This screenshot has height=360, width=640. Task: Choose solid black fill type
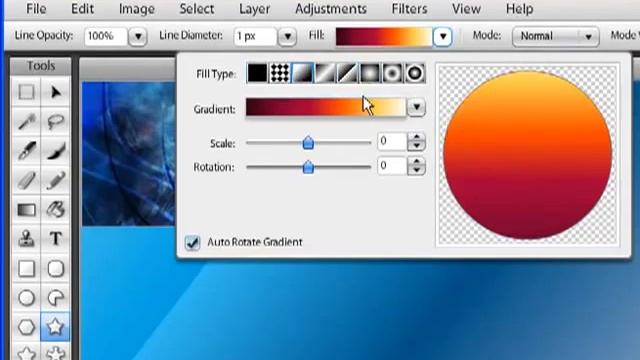[257, 73]
